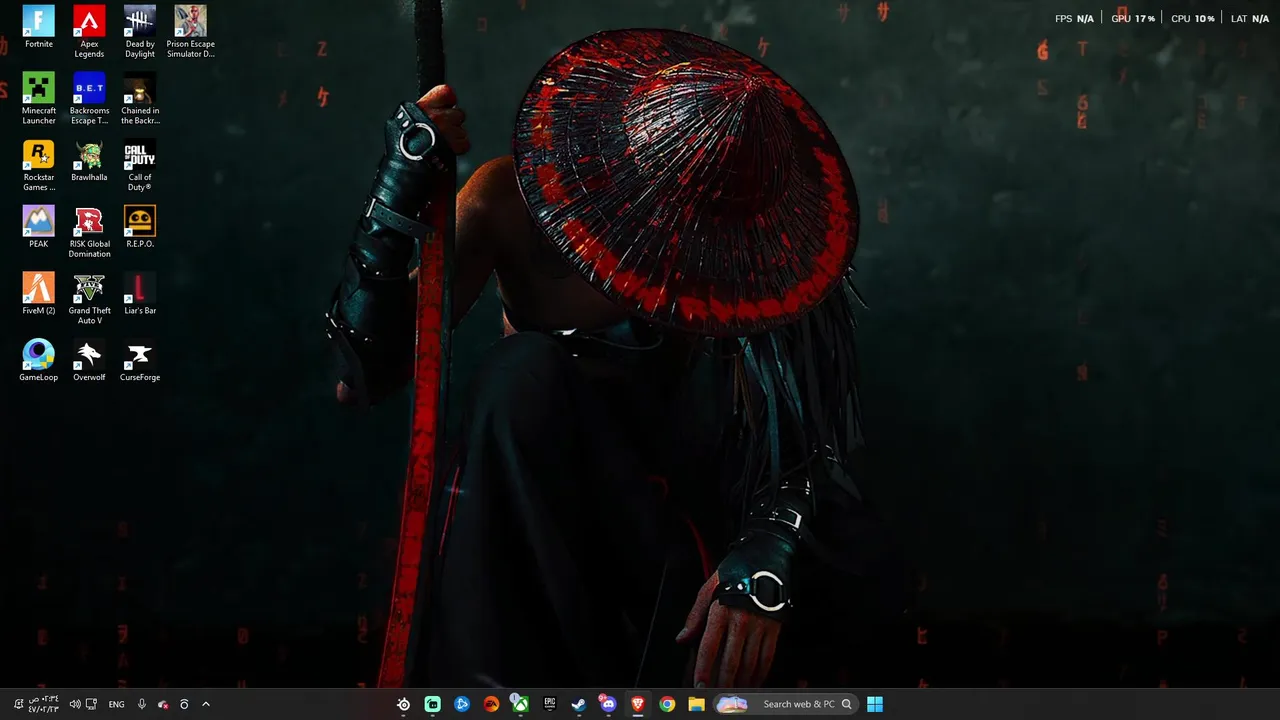Open the speaker volume control
The height and width of the screenshot is (720, 1280).
75,704
